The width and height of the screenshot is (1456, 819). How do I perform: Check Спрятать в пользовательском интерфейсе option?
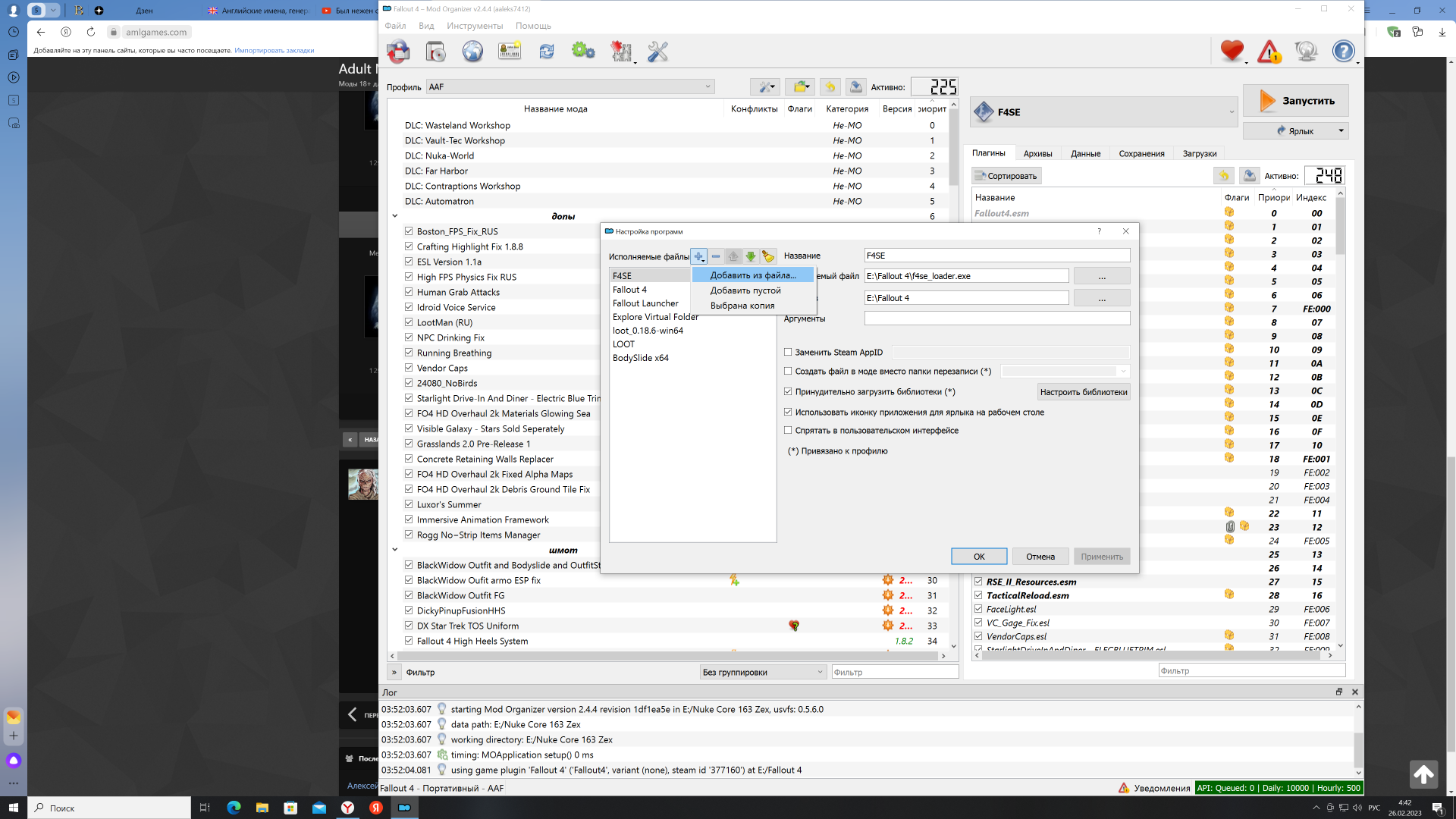click(x=788, y=431)
